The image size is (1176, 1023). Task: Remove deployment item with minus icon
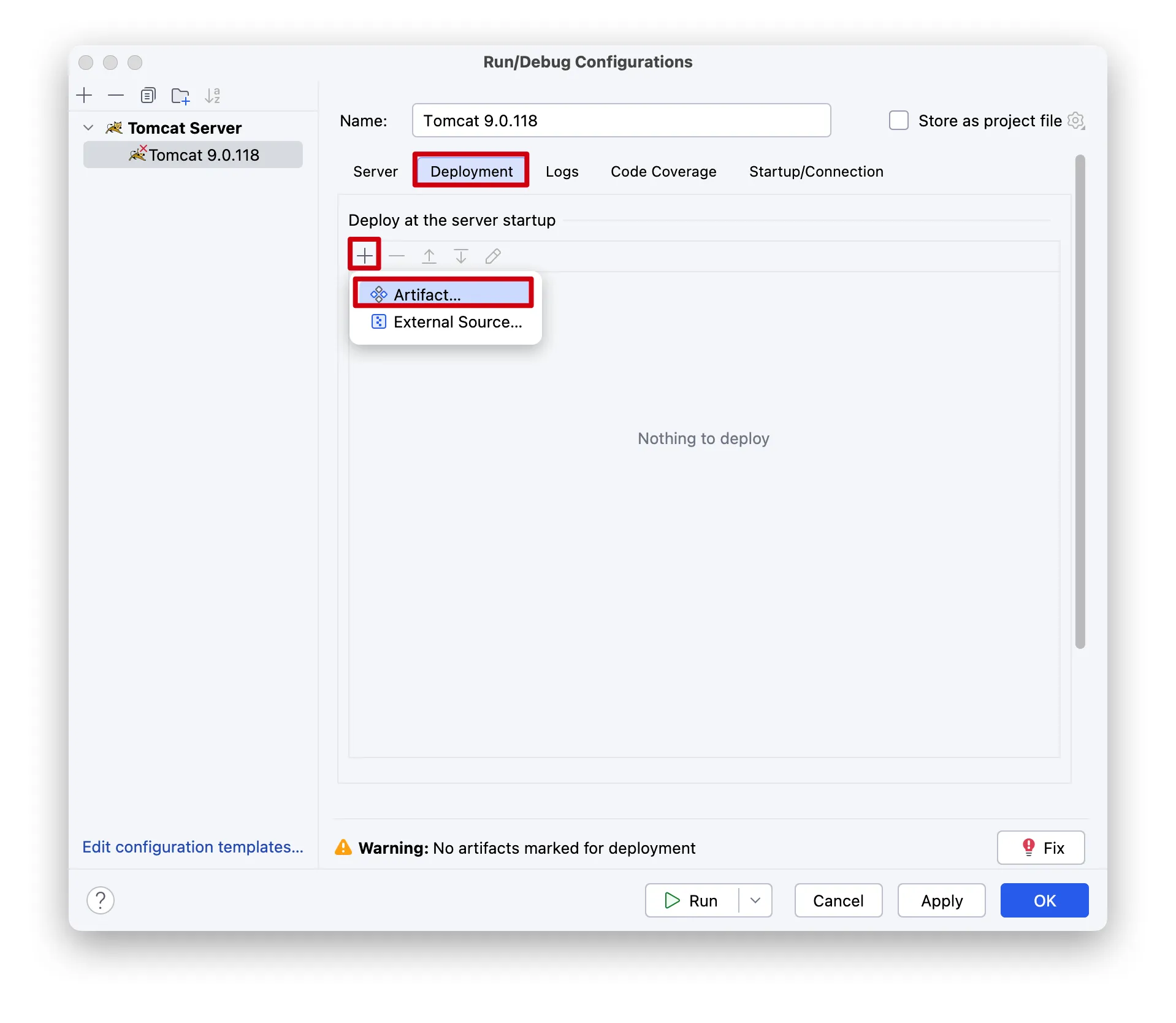click(x=397, y=255)
